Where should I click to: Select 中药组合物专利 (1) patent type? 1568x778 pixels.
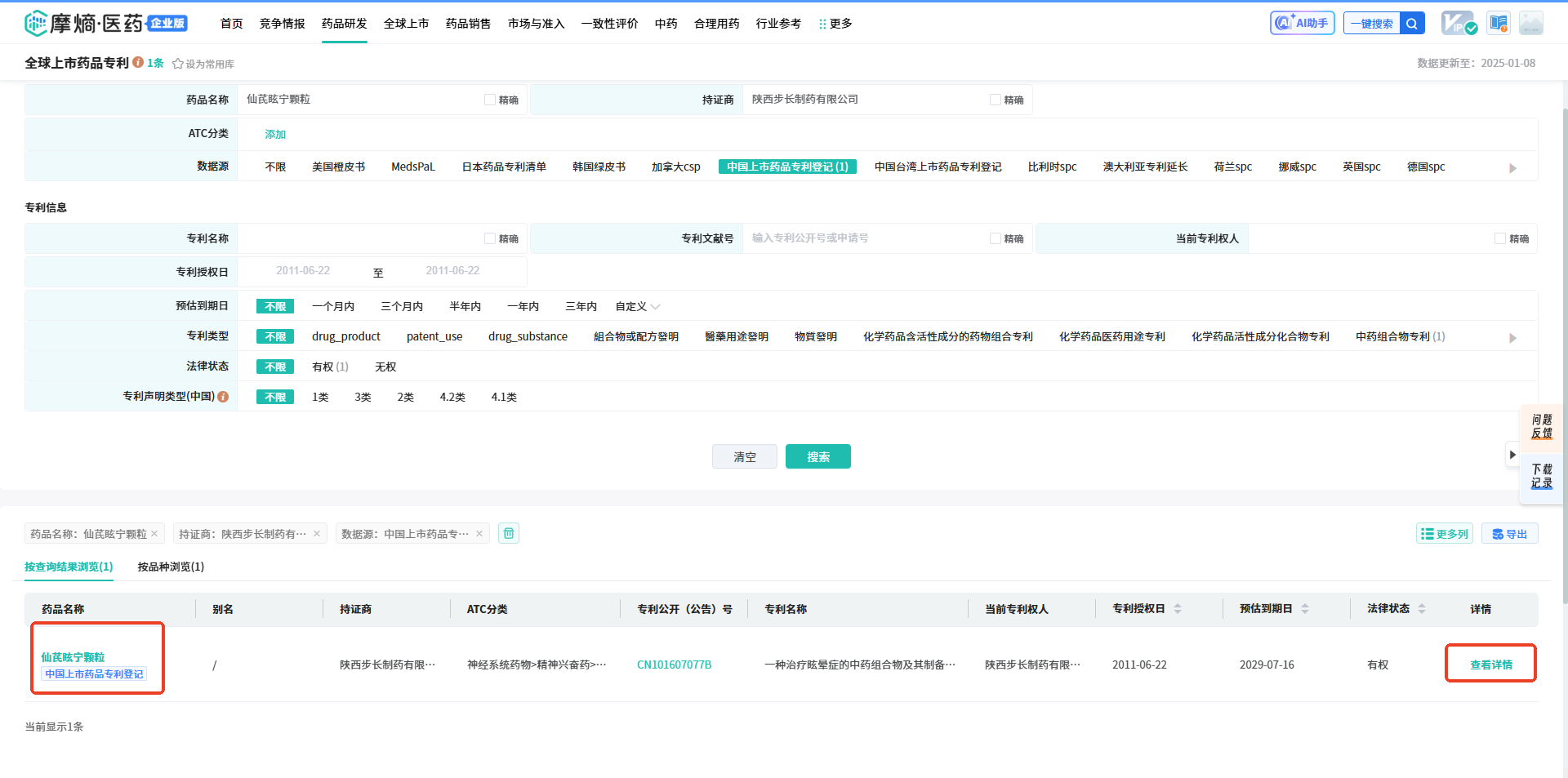click(1400, 336)
